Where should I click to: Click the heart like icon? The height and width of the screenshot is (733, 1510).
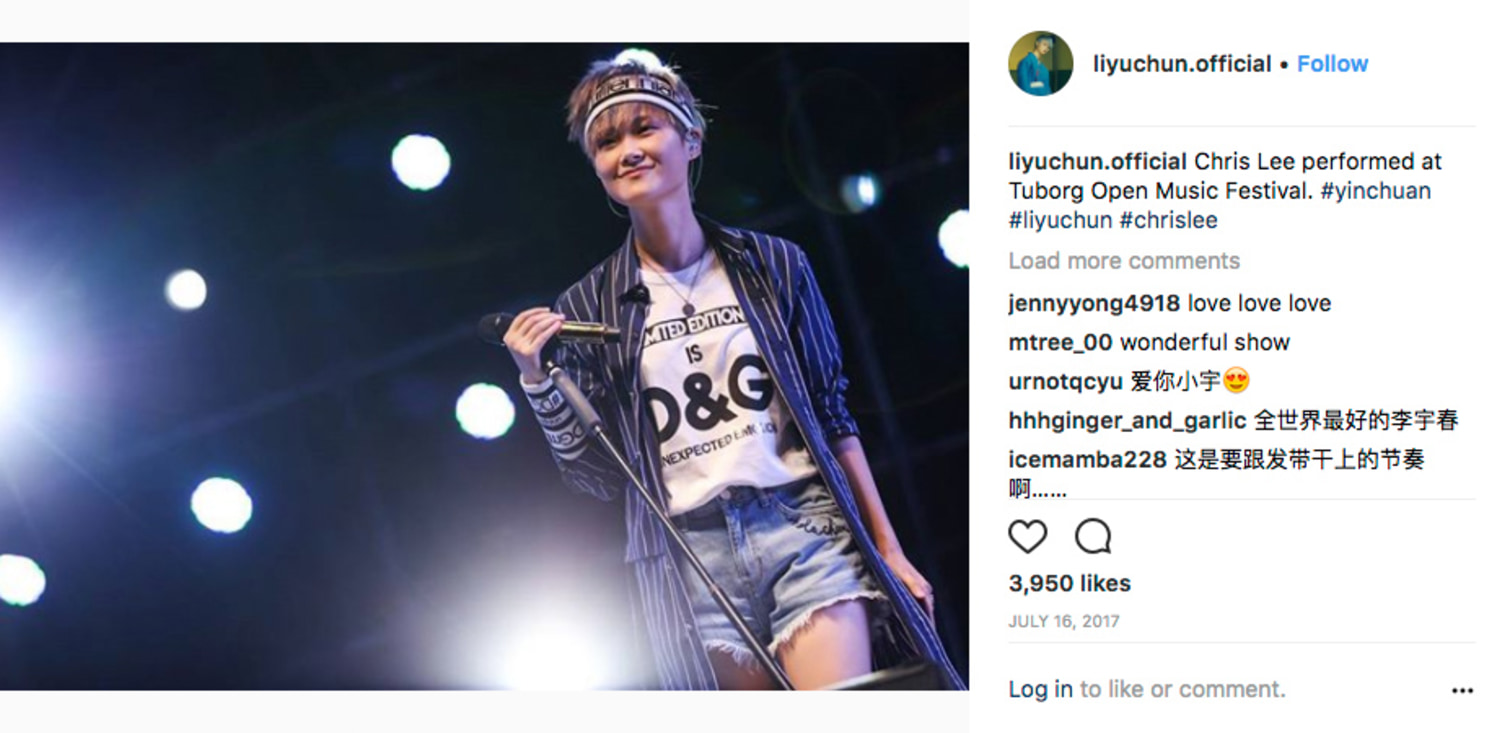[x=1027, y=537]
